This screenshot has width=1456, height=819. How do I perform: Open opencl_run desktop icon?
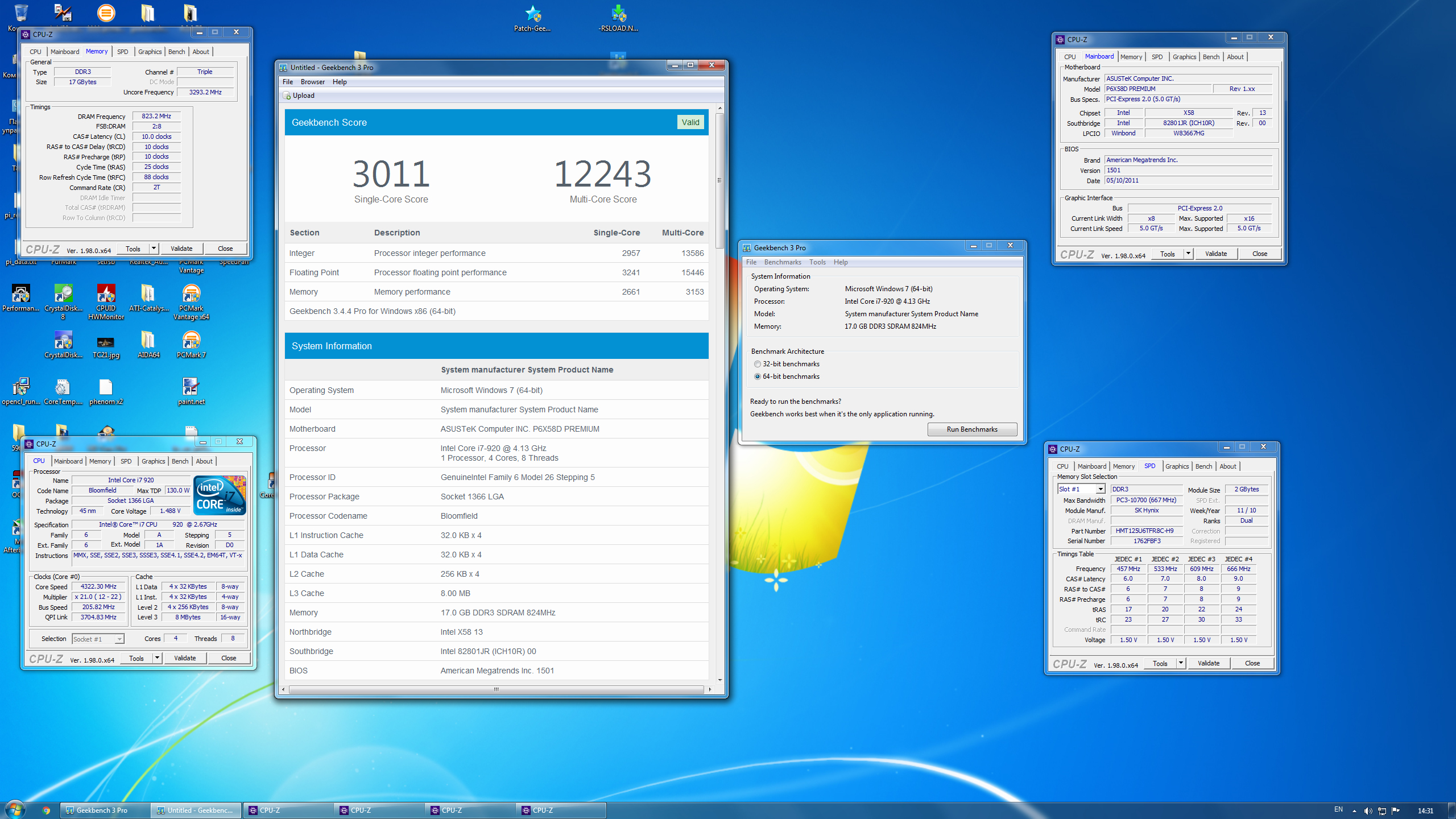coord(21,391)
